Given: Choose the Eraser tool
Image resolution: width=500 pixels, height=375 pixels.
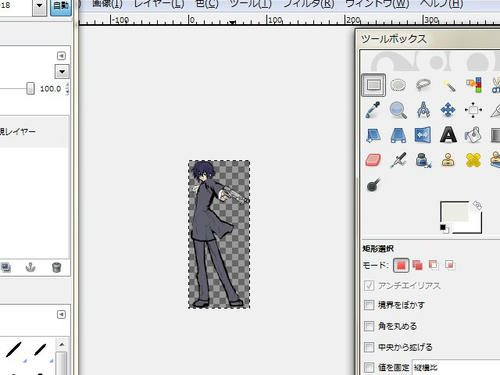Looking at the screenshot, I should coord(373,160).
